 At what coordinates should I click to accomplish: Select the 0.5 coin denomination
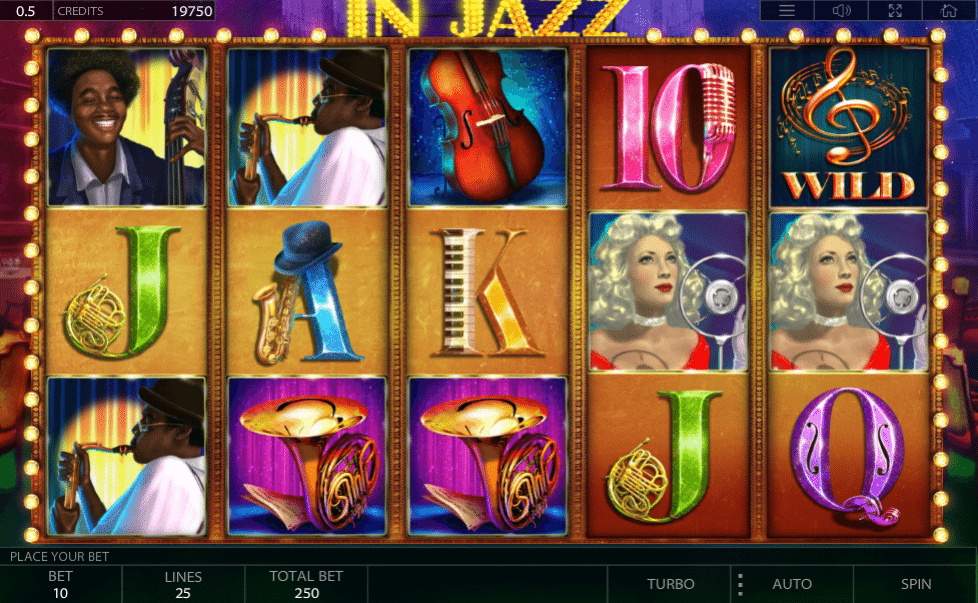26,11
